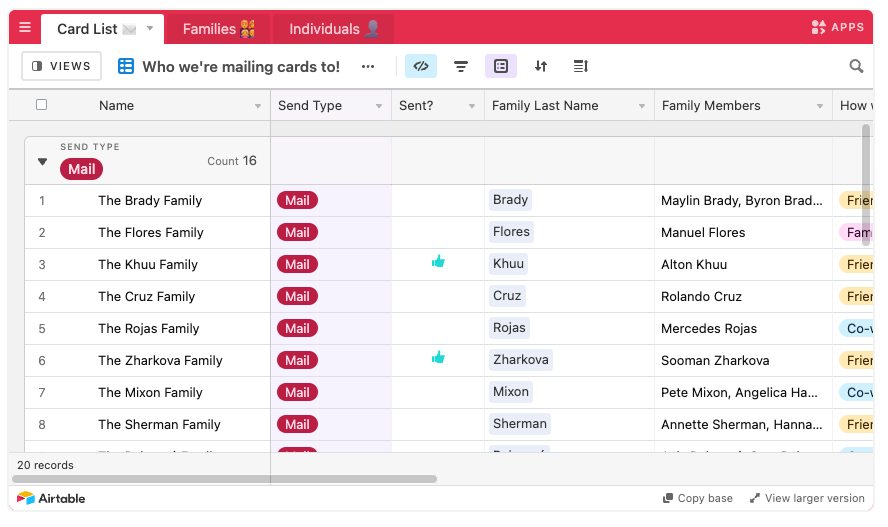Switch to the Individuals tab

(x=334, y=29)
